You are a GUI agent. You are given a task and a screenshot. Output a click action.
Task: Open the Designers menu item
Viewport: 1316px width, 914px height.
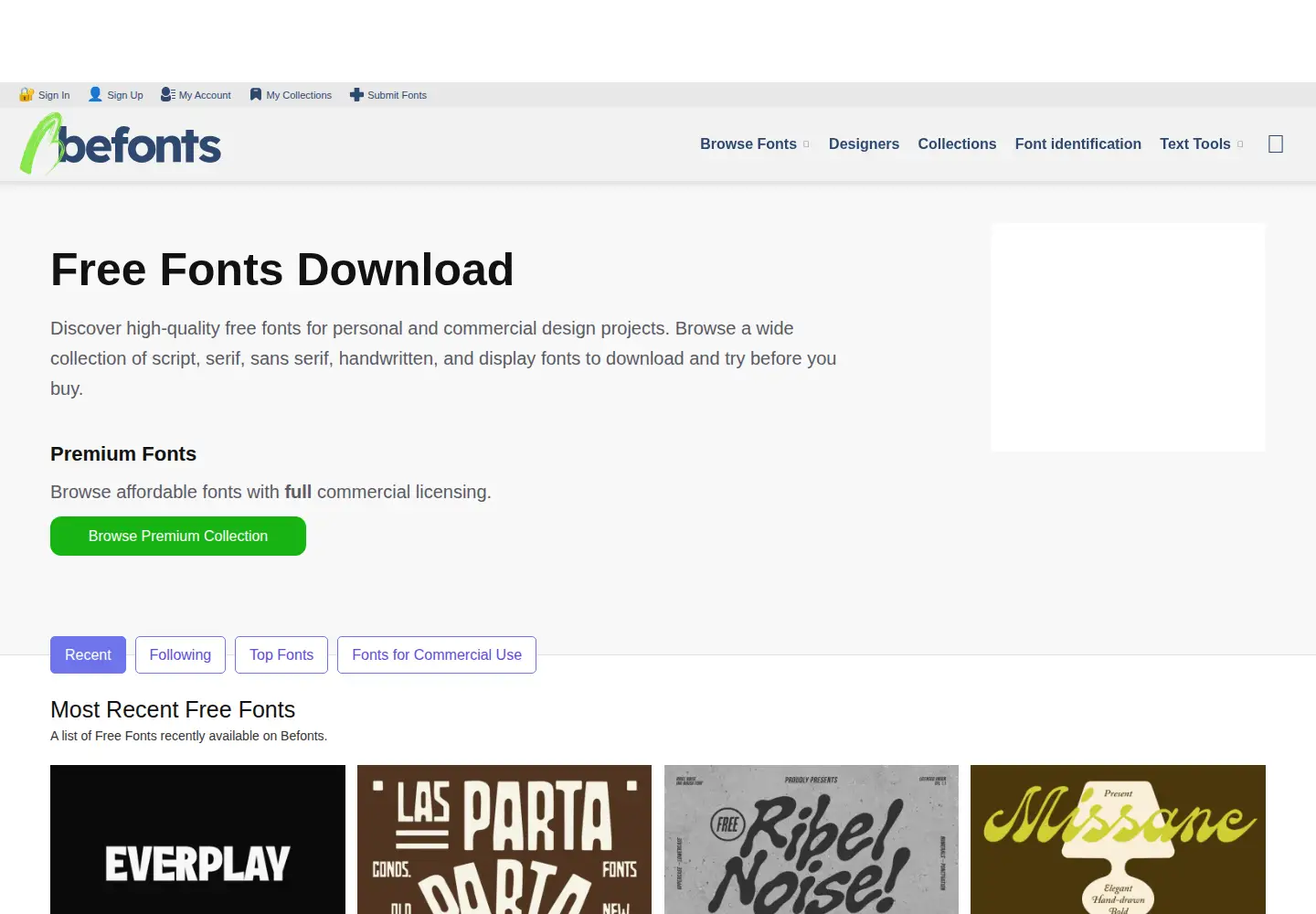(864, 144)
